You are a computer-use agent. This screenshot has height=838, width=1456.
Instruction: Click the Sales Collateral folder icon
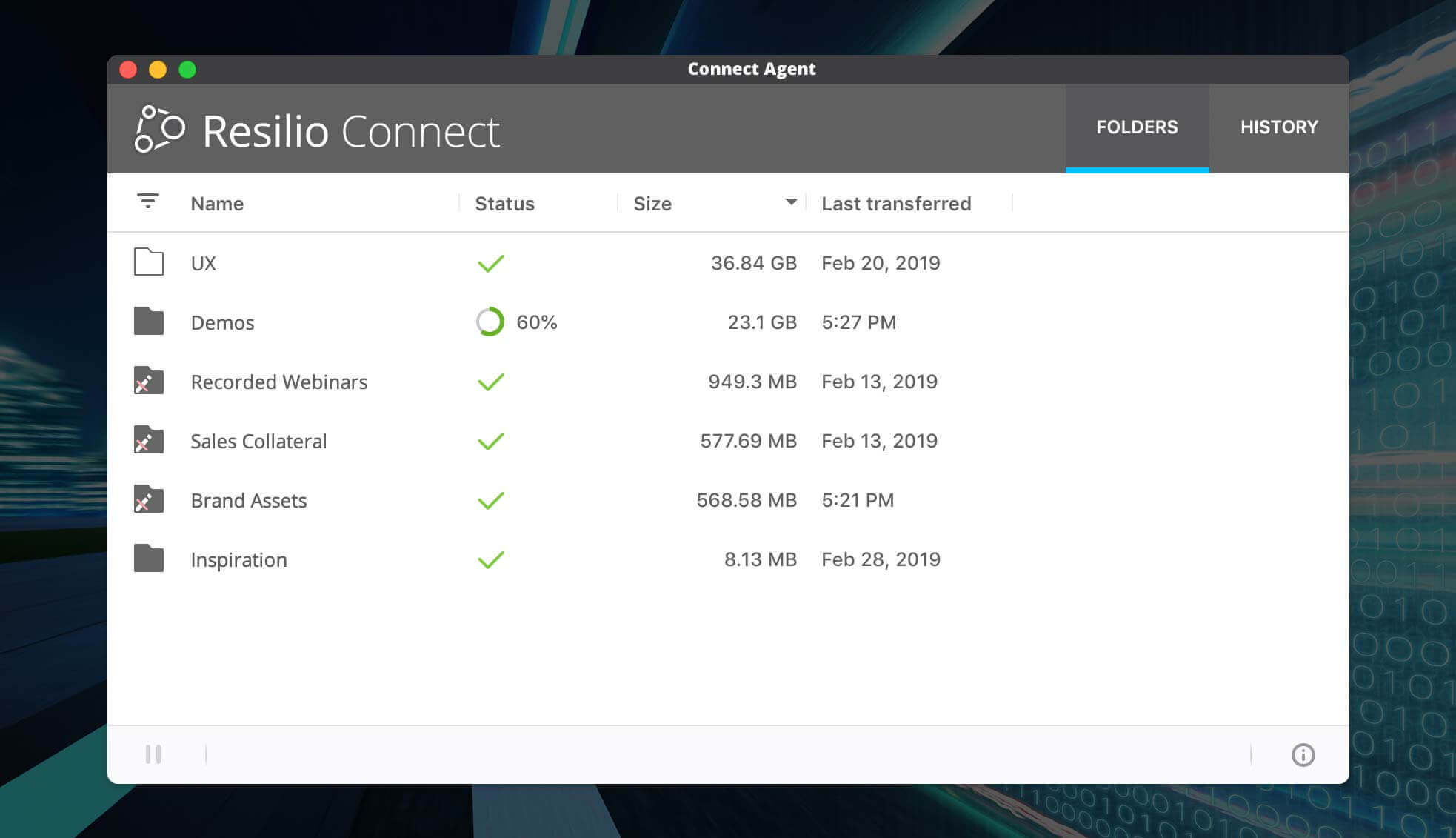(149, 439)
